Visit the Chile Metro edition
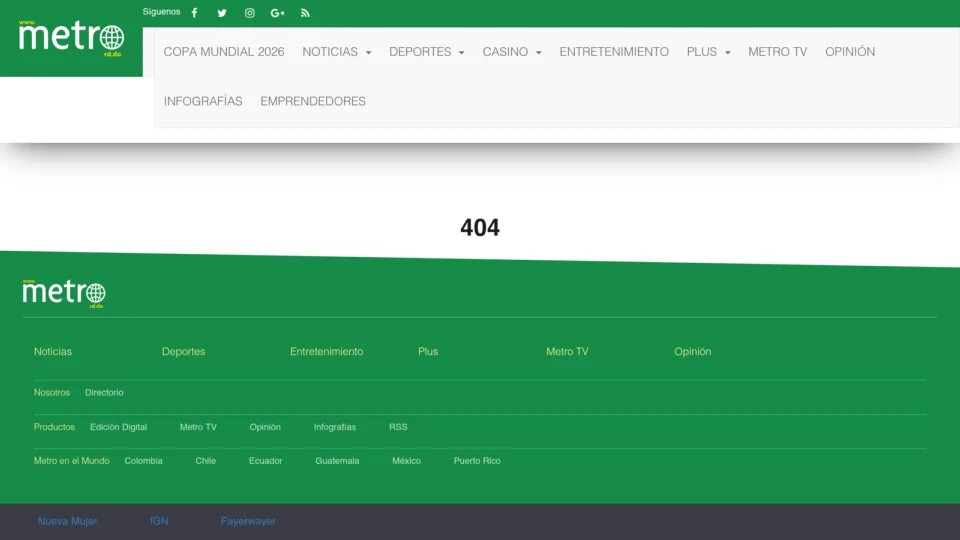 [x=206, y=460]
